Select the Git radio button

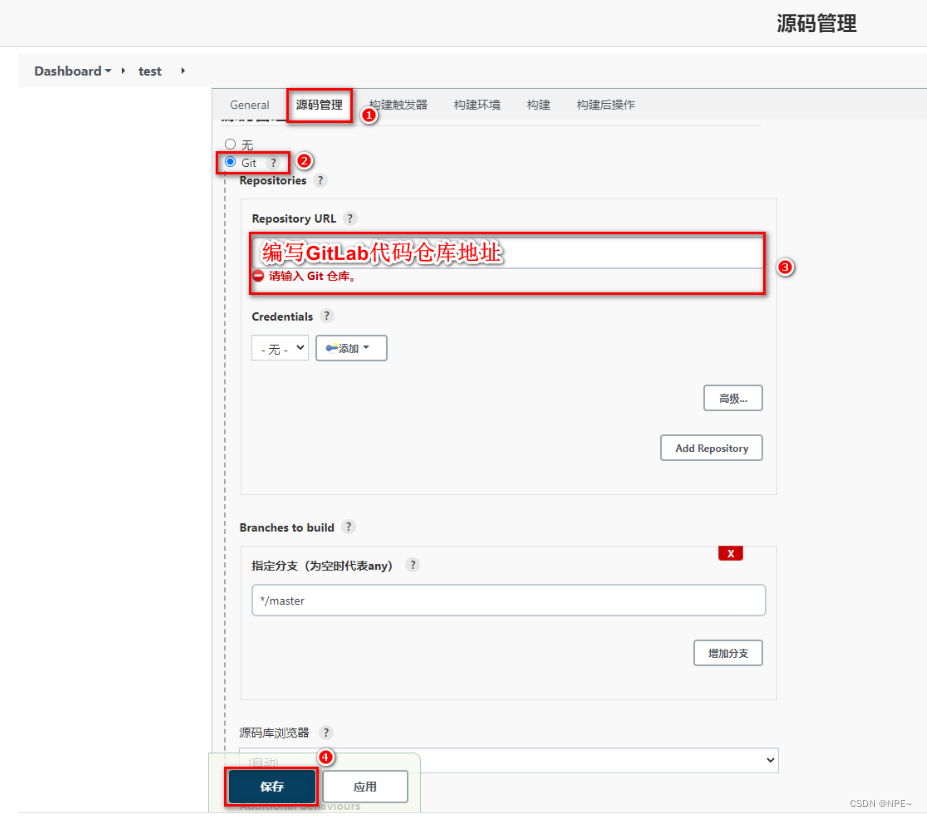(x=231, y=162)
